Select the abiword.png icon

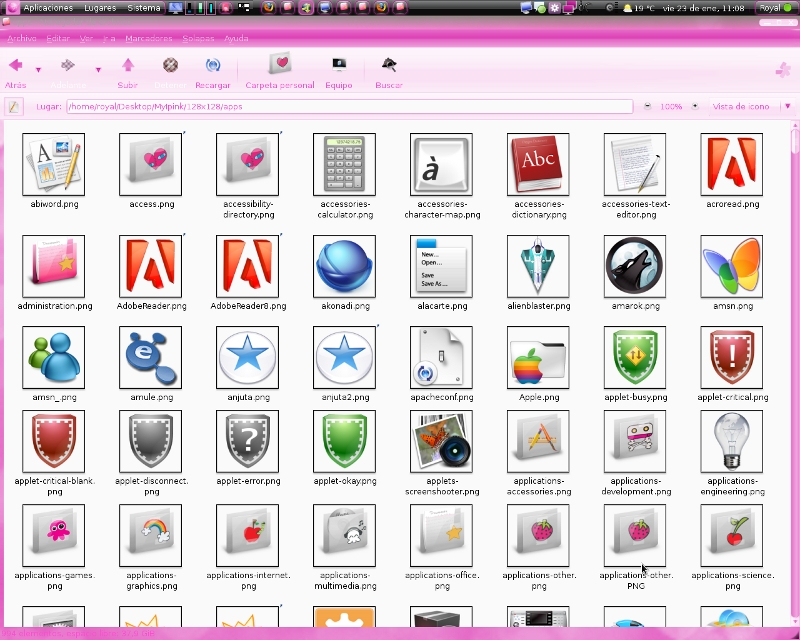[54, 164]
